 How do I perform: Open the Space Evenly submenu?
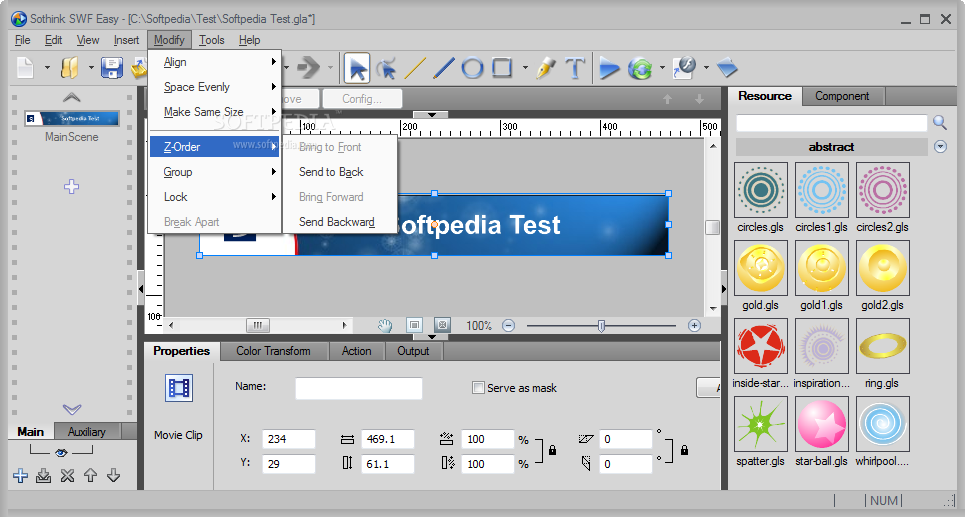click(215, 87)
